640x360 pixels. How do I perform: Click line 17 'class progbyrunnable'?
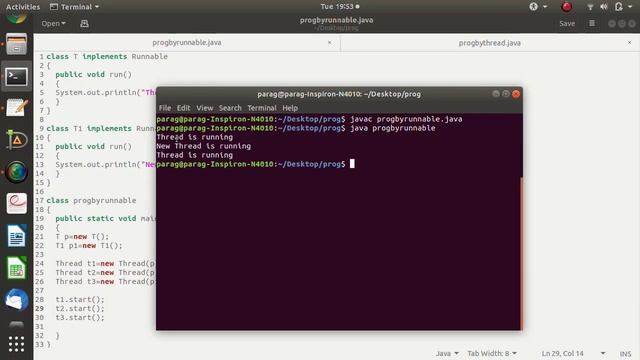[91, 200]
